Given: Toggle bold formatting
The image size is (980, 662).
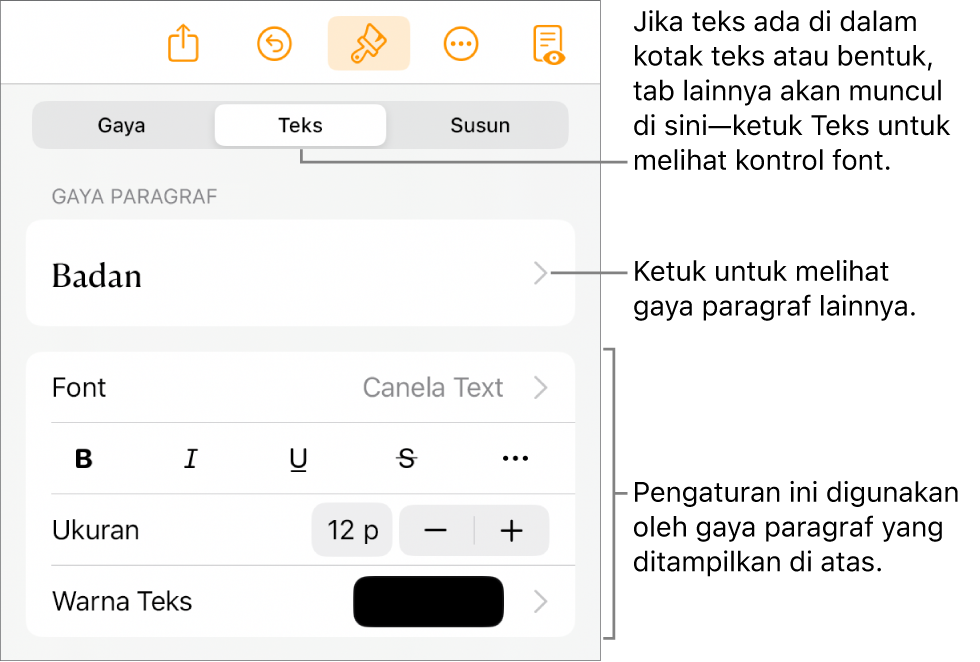Looking at the screenshot, I should 84,458.
